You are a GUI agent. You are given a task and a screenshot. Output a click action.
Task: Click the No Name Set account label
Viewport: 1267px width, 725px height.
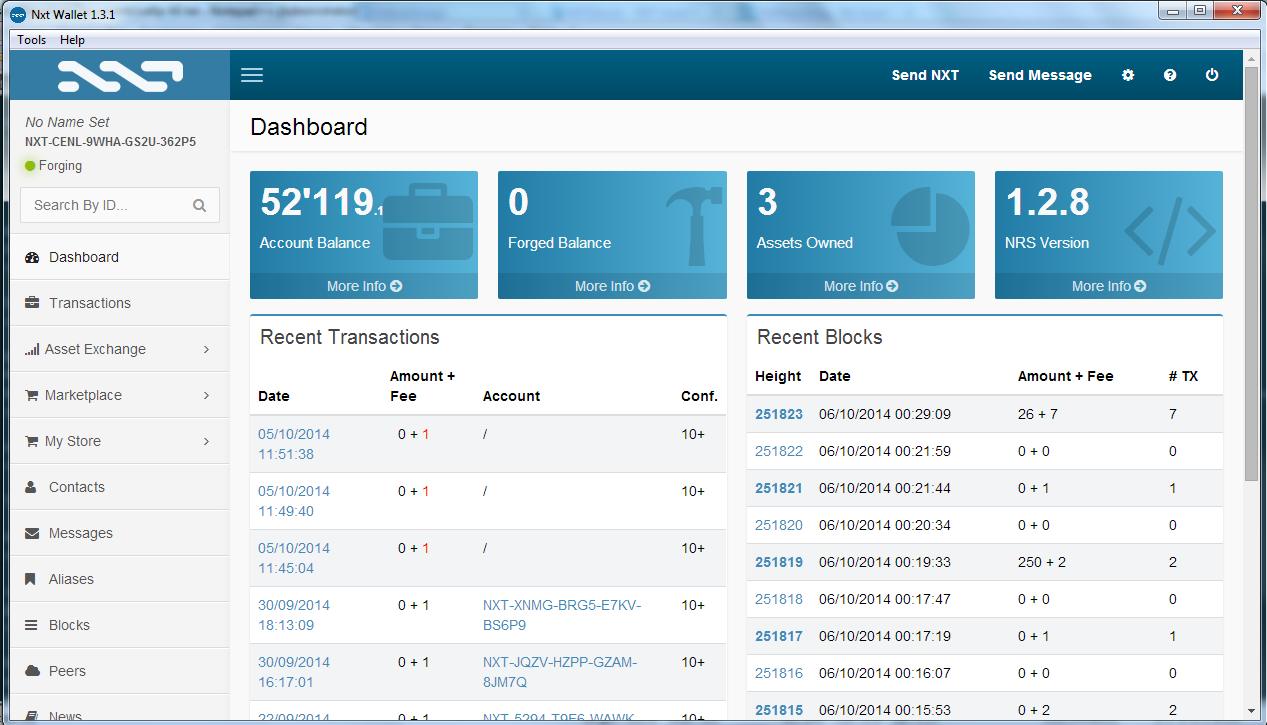coord(68,122)
